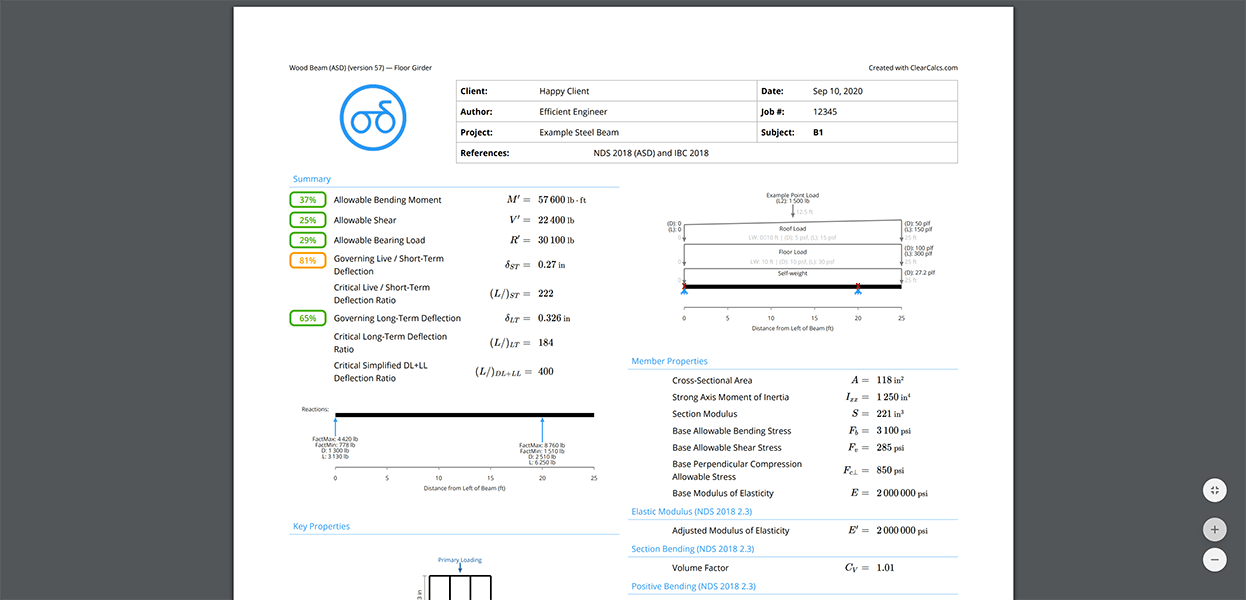The width and height of the screenshot is (1246, 600).
Task: Click the ClearCalcs bicycle logo
Action: click(x=372, y=117)
